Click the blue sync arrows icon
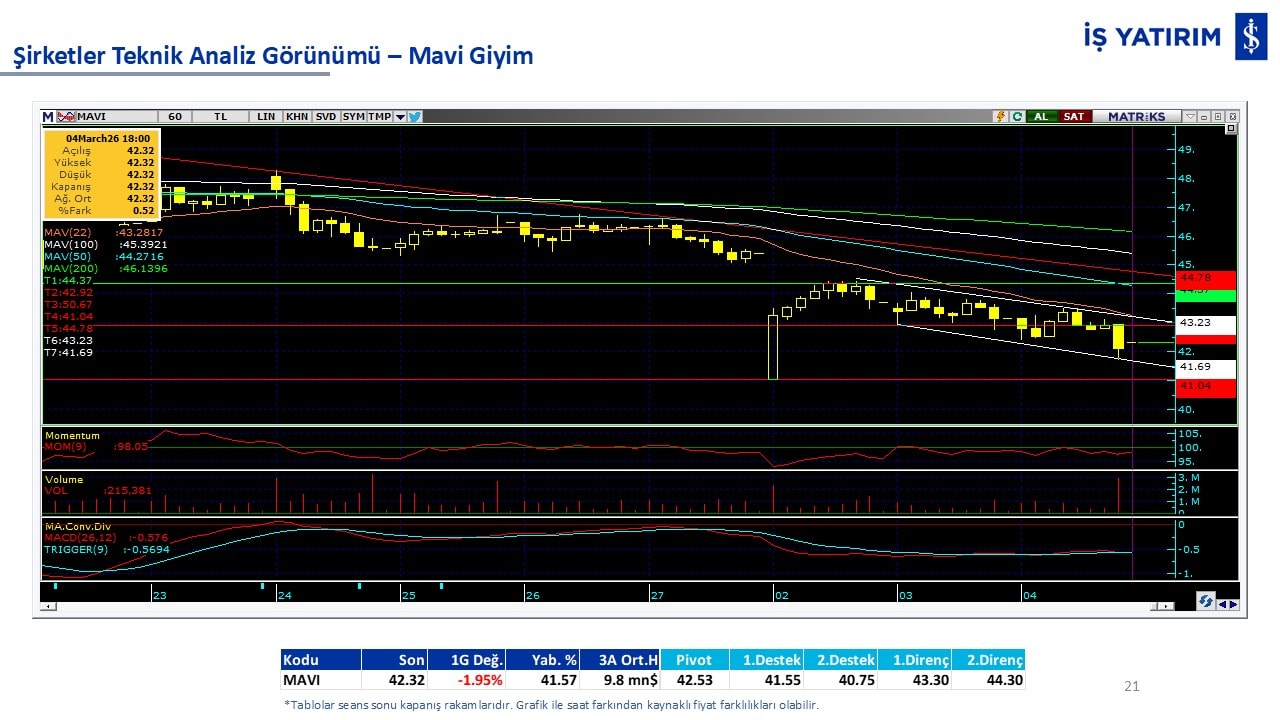The width and height of the screenshot is (1280, 720). [1206, 601]
